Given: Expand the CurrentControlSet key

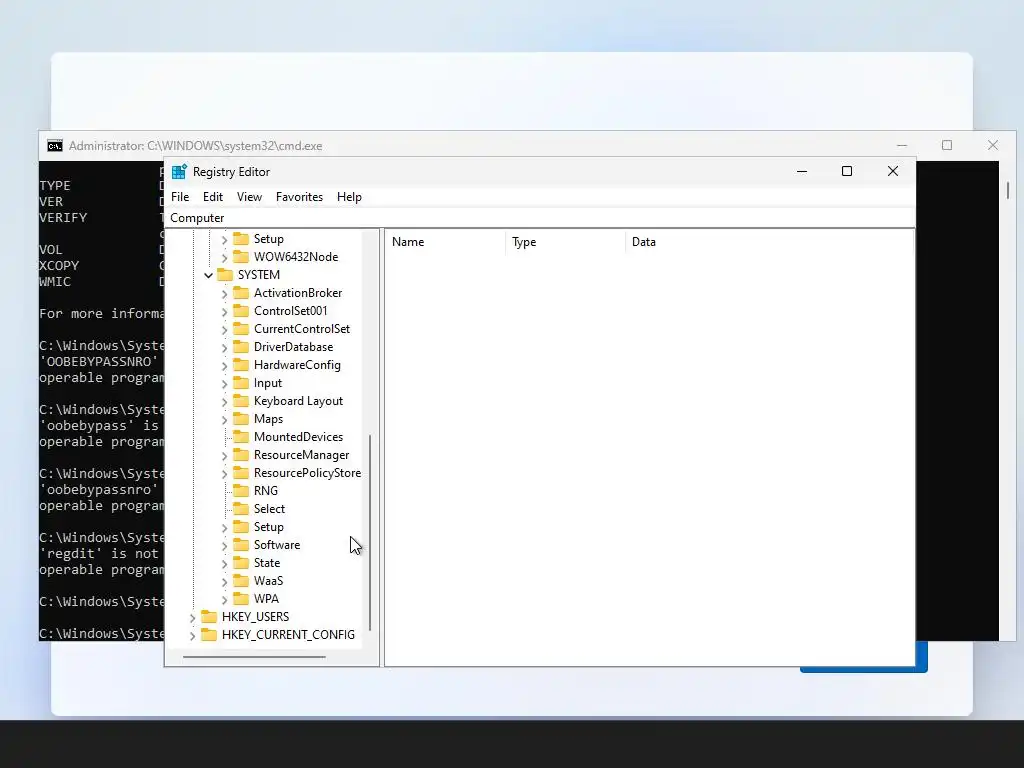Looking at the screenshot, I should click(x=224, y=330).
